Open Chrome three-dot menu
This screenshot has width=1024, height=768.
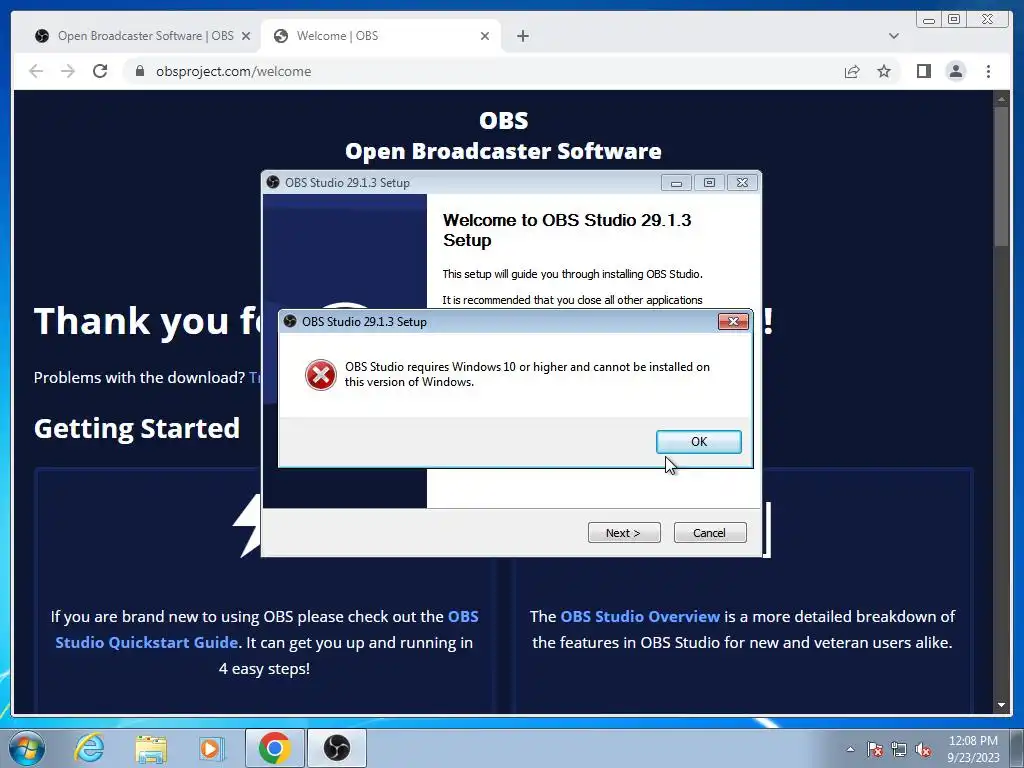click(x=988, y=71)
